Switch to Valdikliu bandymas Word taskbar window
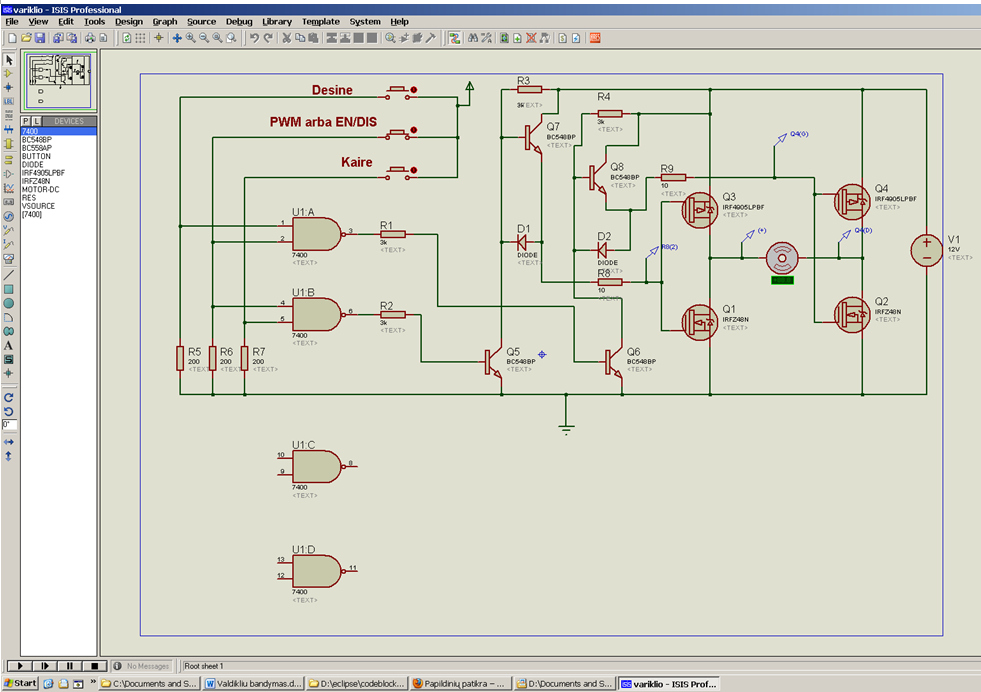981x692 pixels. point(254,684)
